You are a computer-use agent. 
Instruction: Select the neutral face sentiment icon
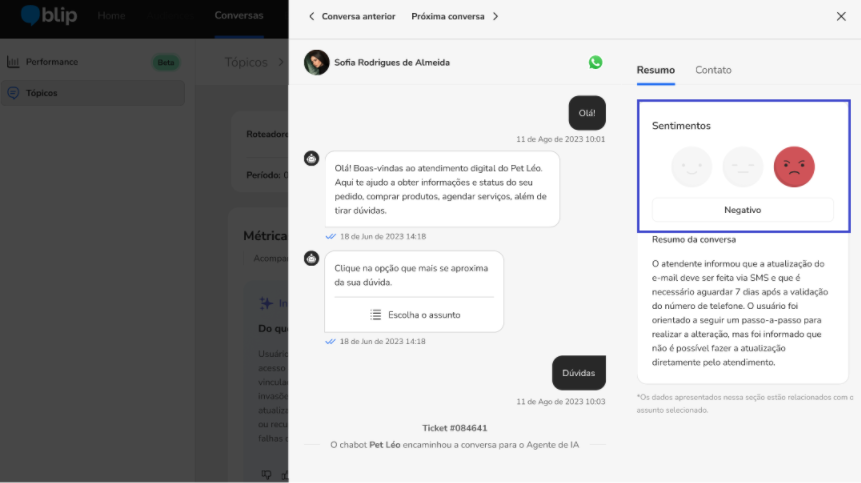[743, 167]
